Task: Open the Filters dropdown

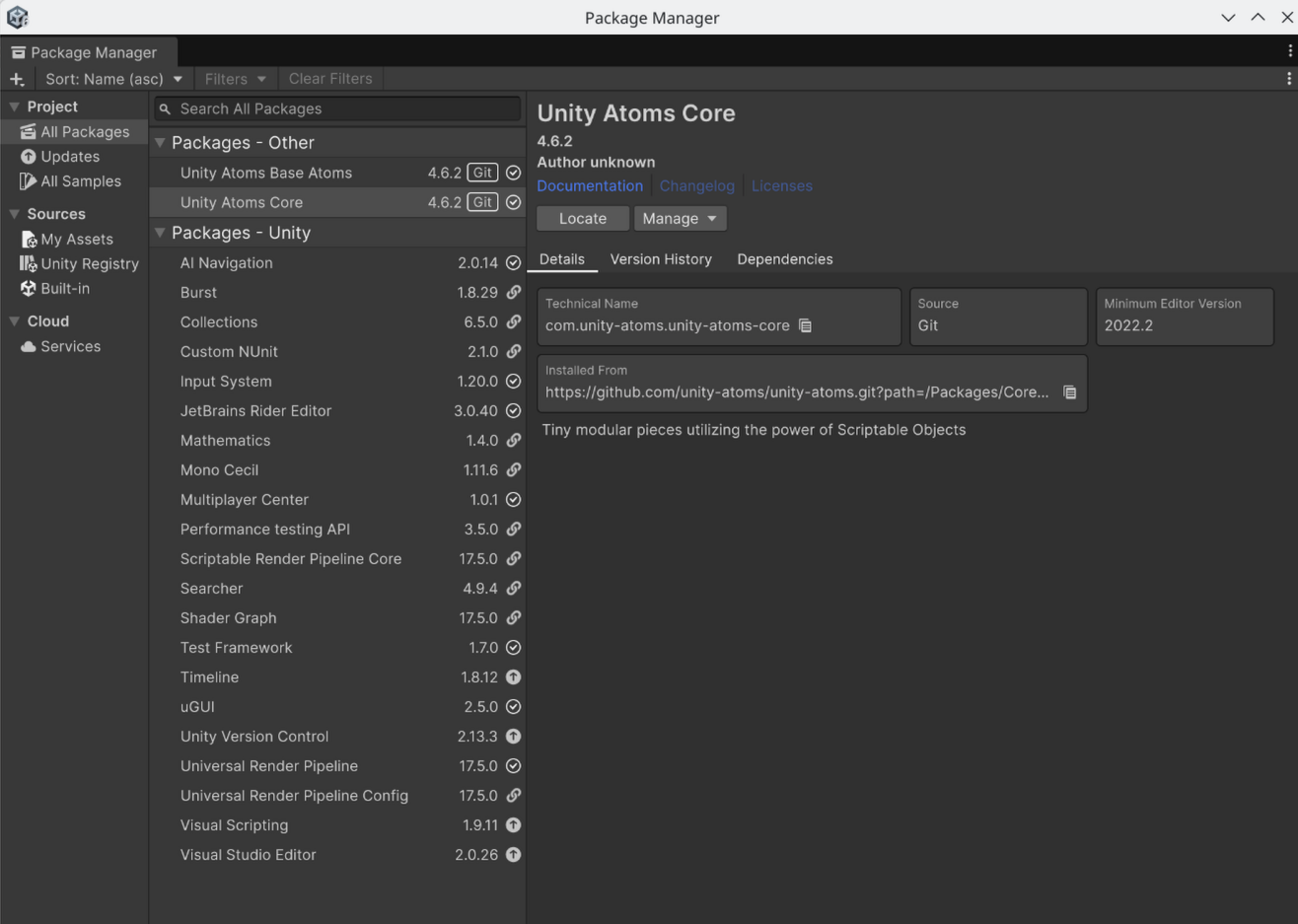Action: pos(236,79)
